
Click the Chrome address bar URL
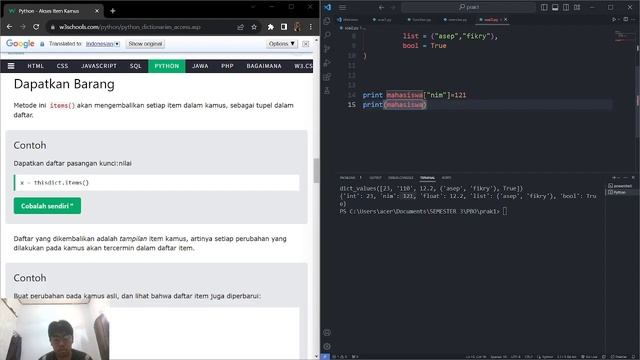tap(130, 27)
